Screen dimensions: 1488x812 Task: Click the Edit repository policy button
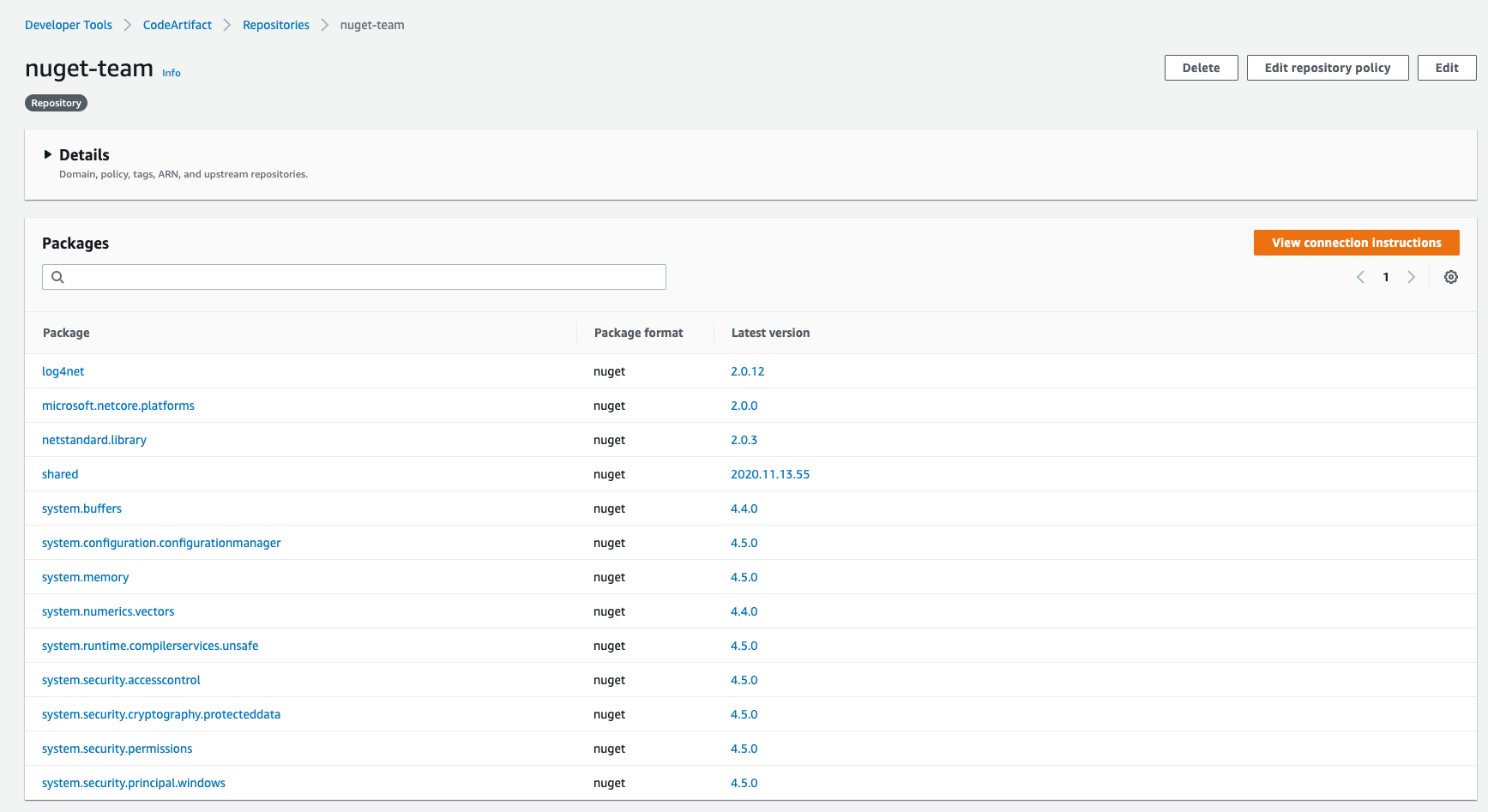pyautogui.click(x=1327, y=68)
